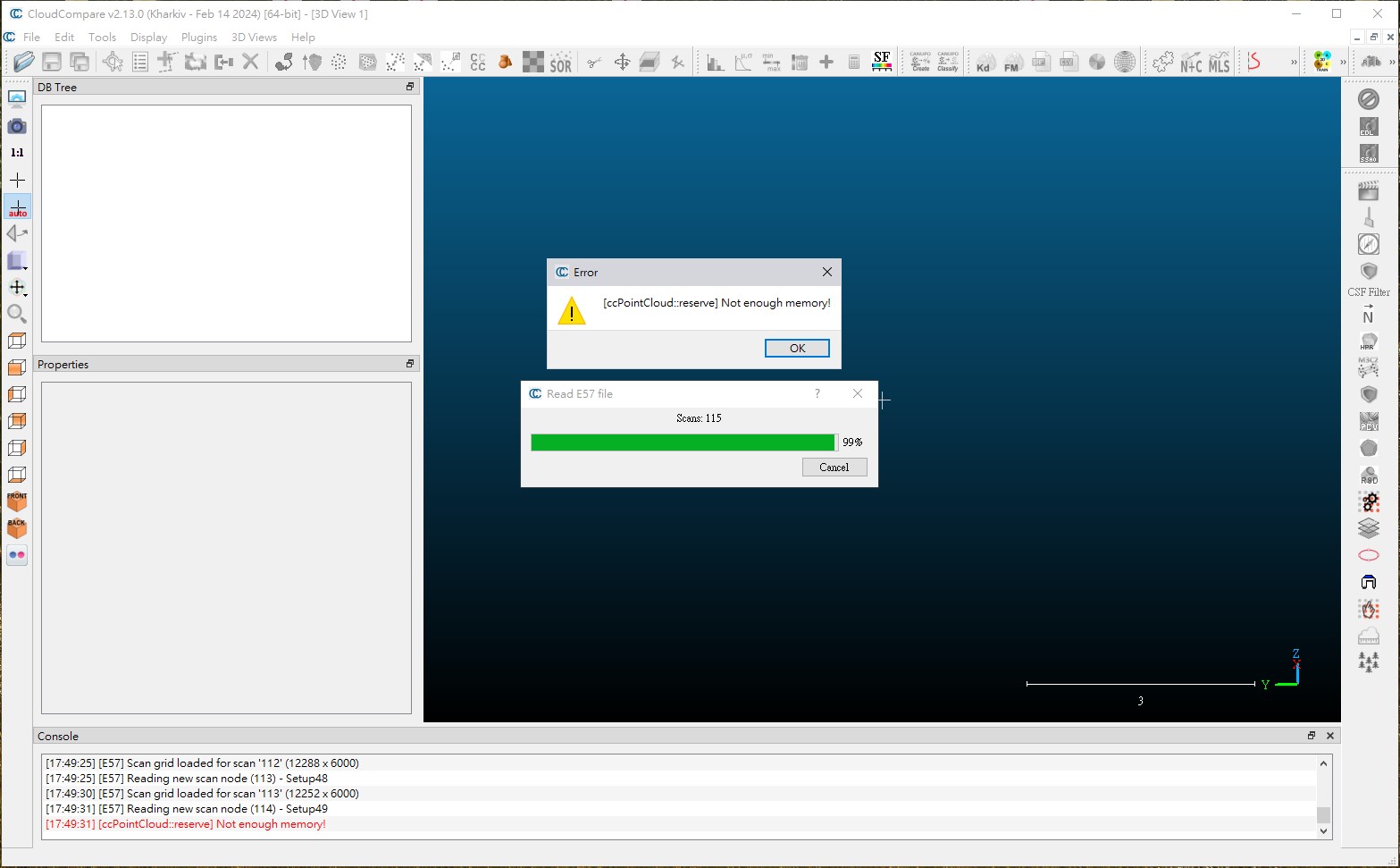Click the magnifier zoom icon
The image size is (1400, 868).
coord(17,314)
